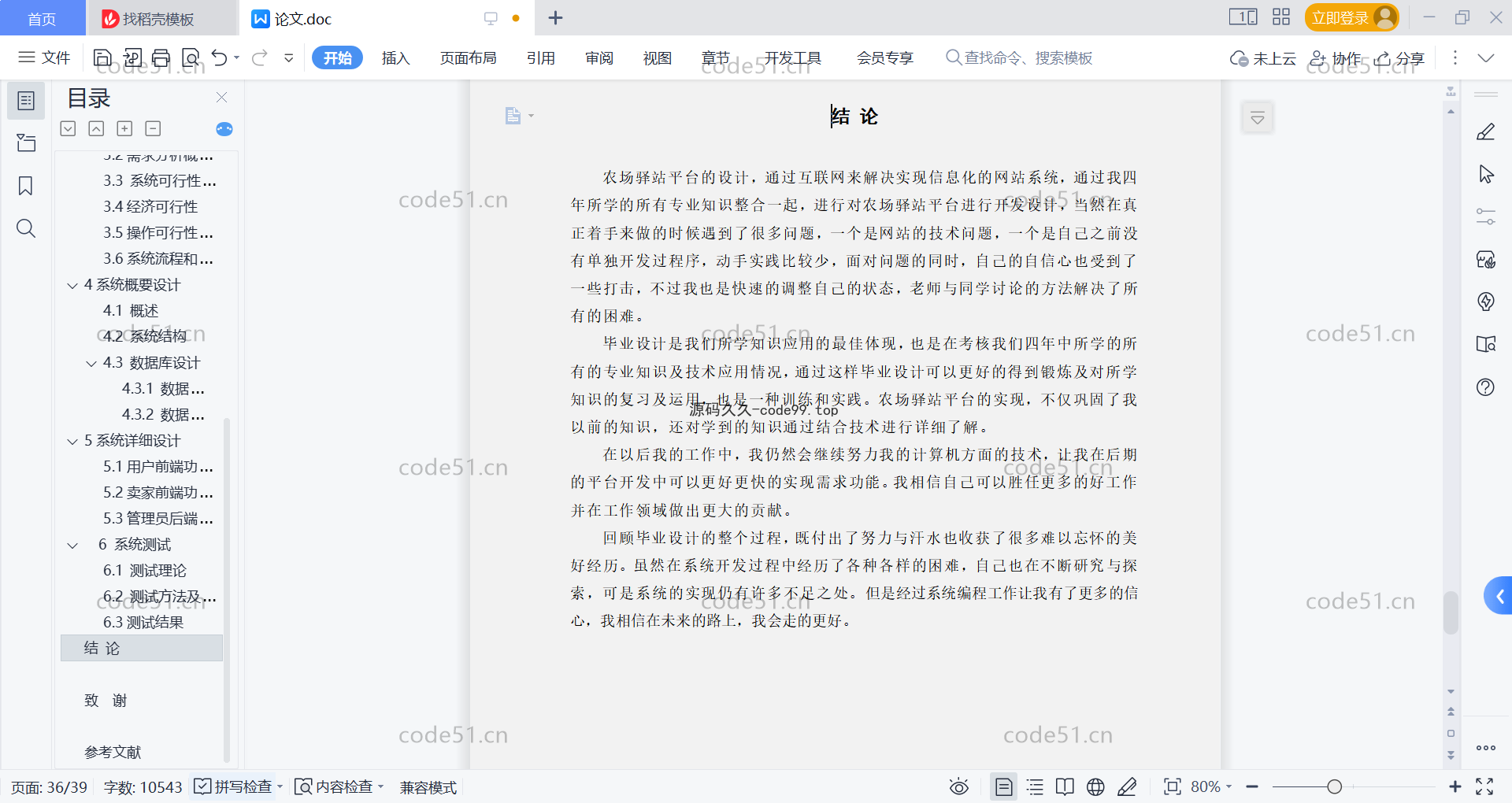Collapse the 4 系统概要设计 outline node
Screen dimensions: 1512x803
click(x=72, y=286)
